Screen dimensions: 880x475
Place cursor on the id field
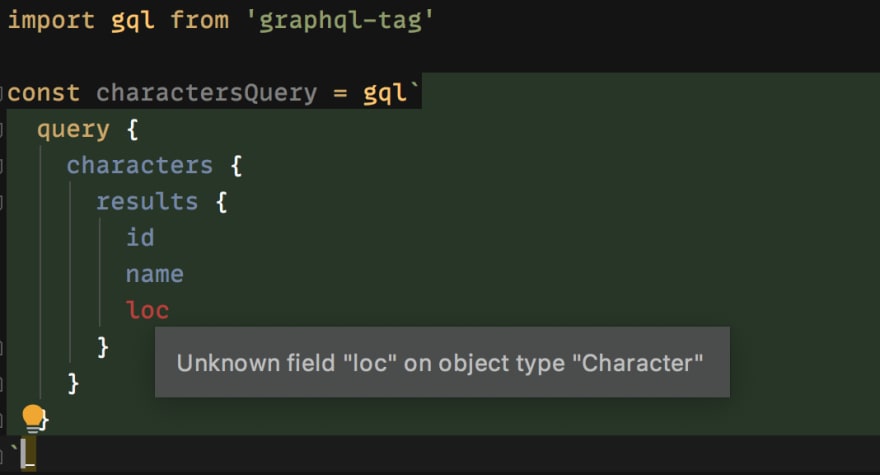pos(140,238)
